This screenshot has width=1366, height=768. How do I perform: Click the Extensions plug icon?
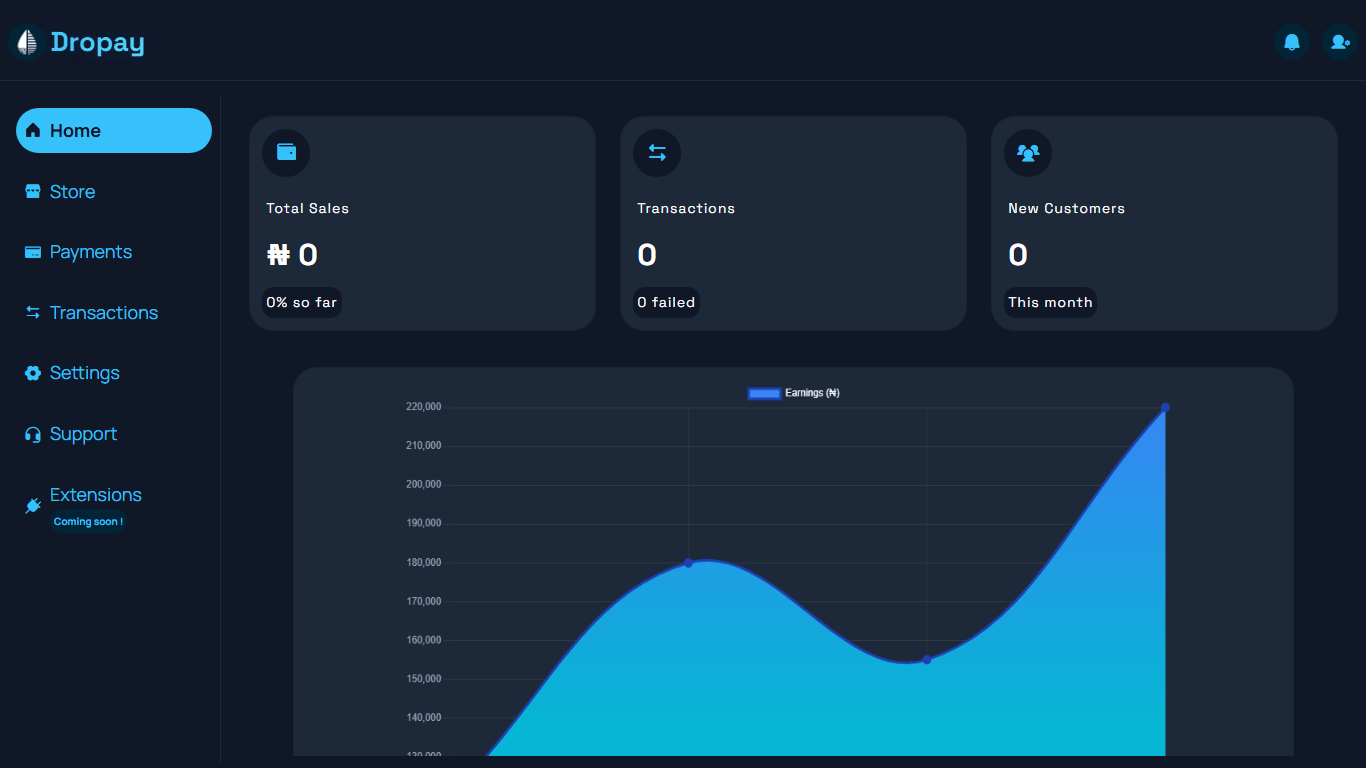pyautogui.click(x=31, y=505)
